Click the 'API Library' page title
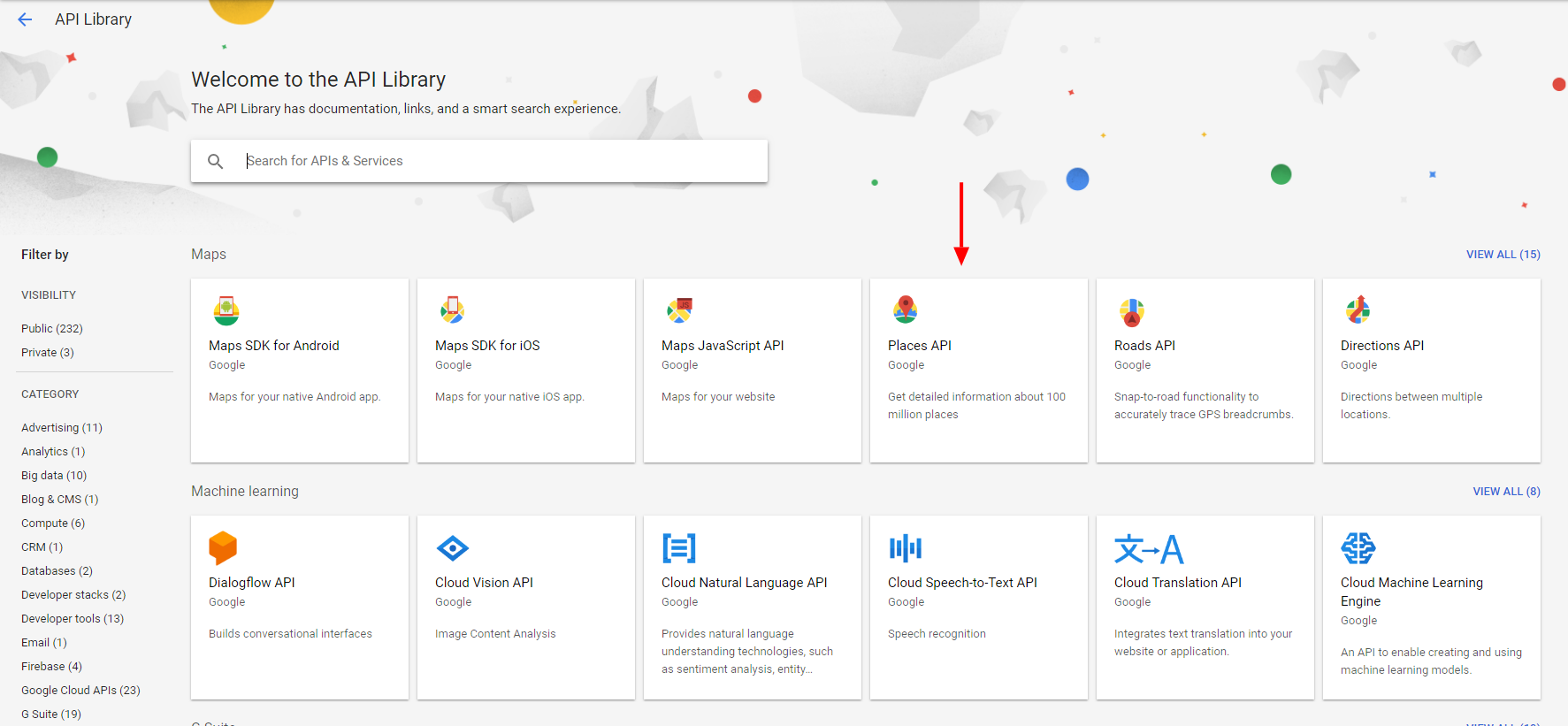 click(93, 19)
